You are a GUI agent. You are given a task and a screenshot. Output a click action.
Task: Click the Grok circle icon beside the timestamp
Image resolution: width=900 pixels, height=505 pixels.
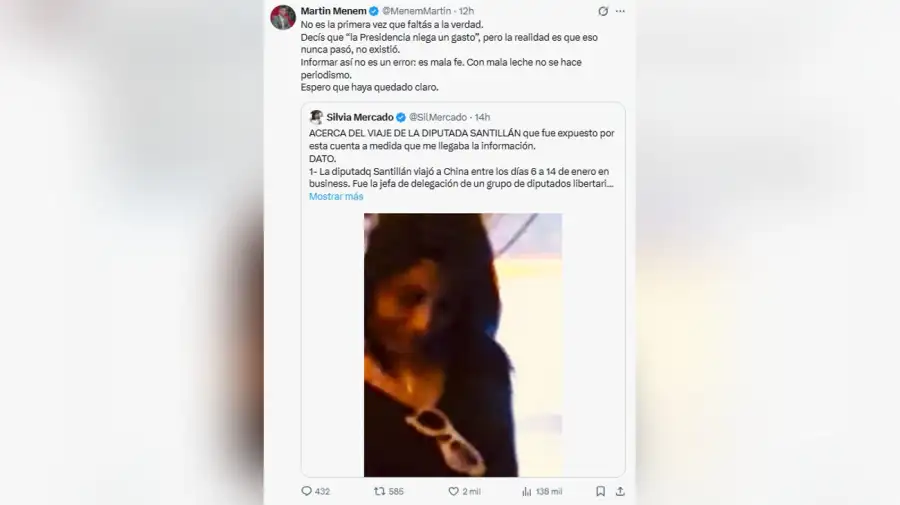point(603,11)
